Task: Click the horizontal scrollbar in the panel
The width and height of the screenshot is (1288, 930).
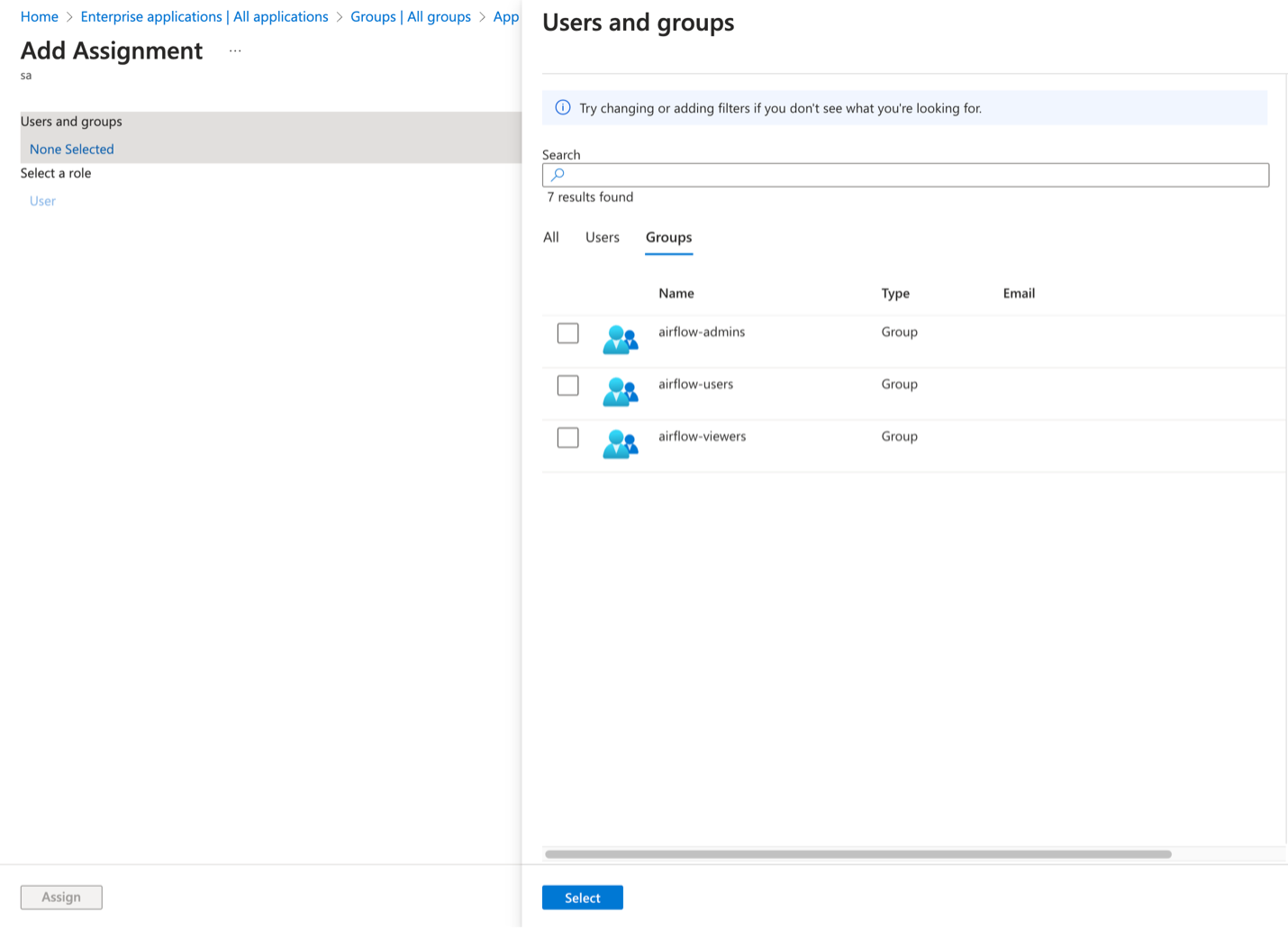Action: pyautogui.click(x=857, y=854)
